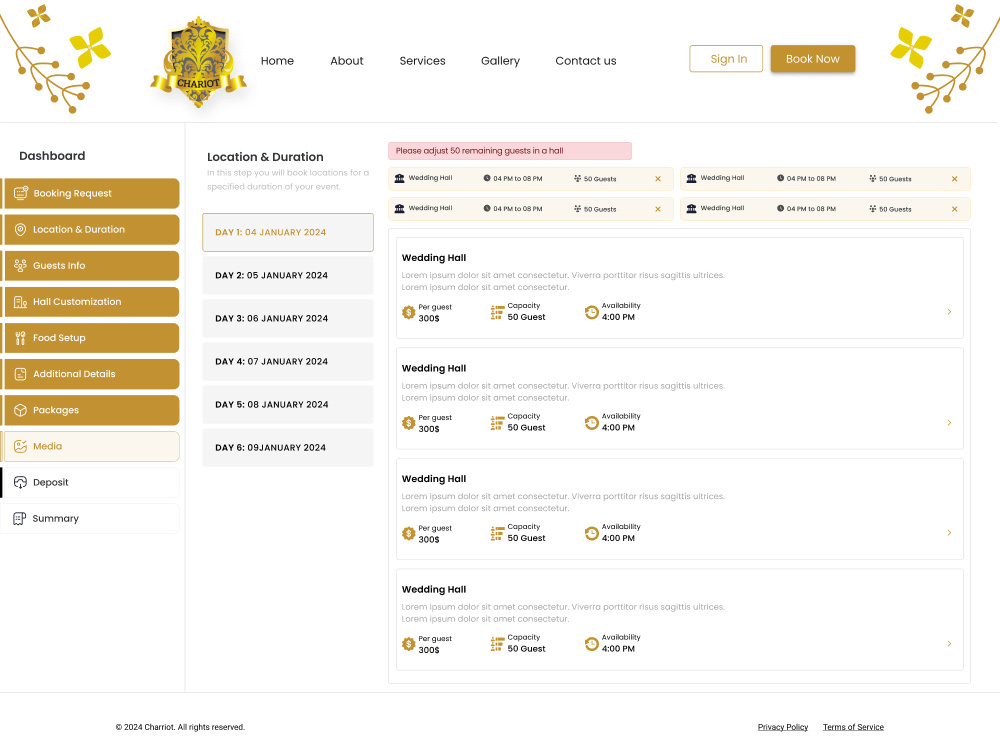Remove the bottom-left Wedding Hall booking chip
The image size is (1000, 750).
coord(658,209)
